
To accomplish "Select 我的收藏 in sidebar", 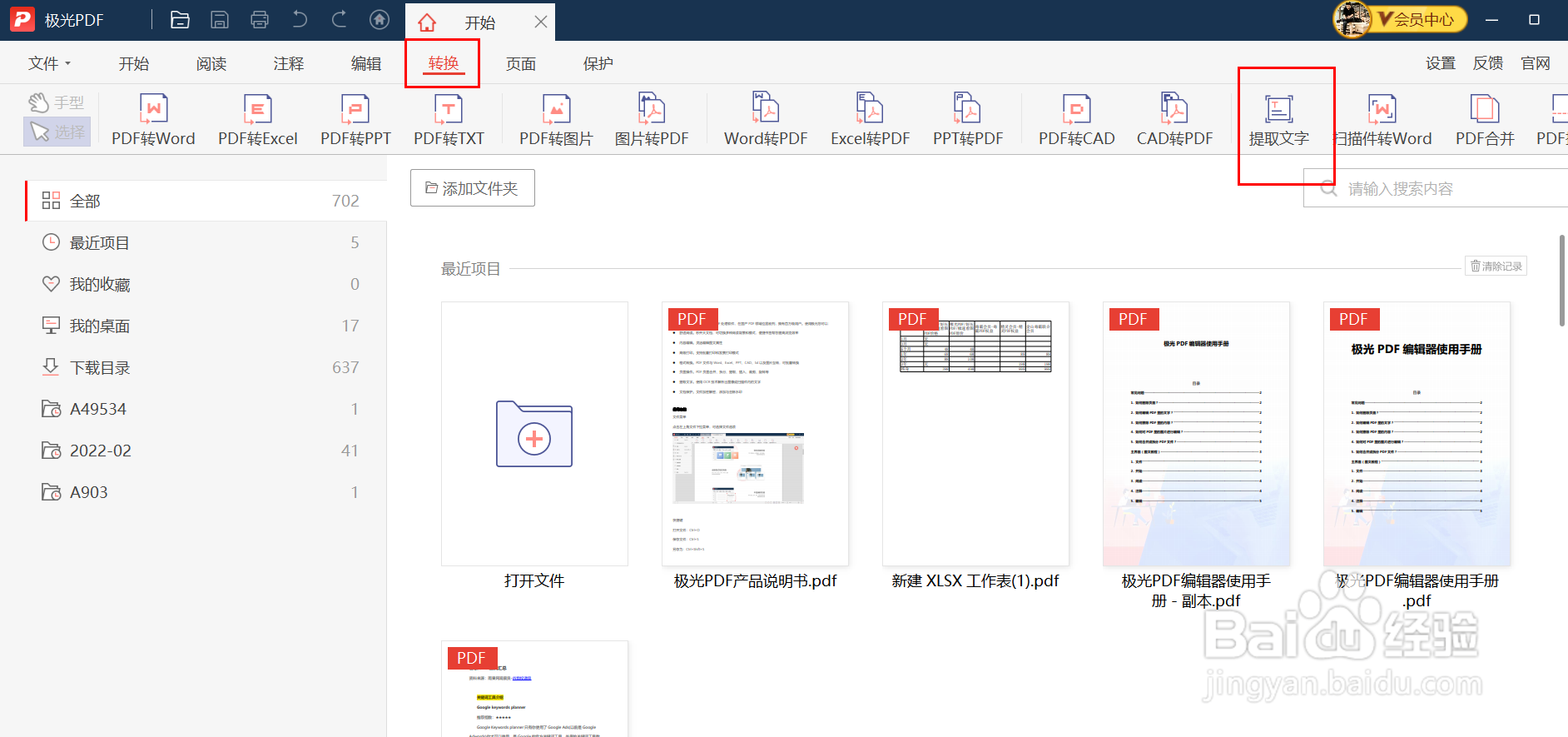I will tap(206, 284).
